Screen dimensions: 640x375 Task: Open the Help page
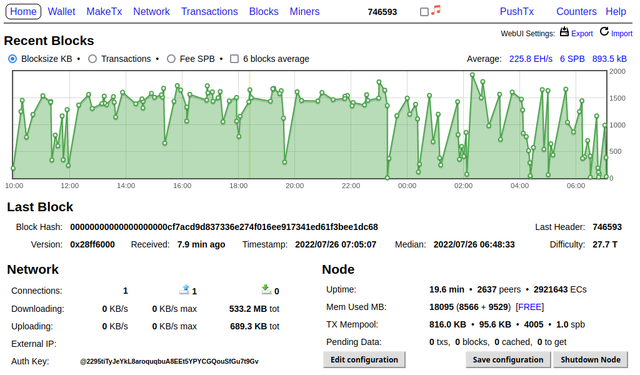coord(616,11)
